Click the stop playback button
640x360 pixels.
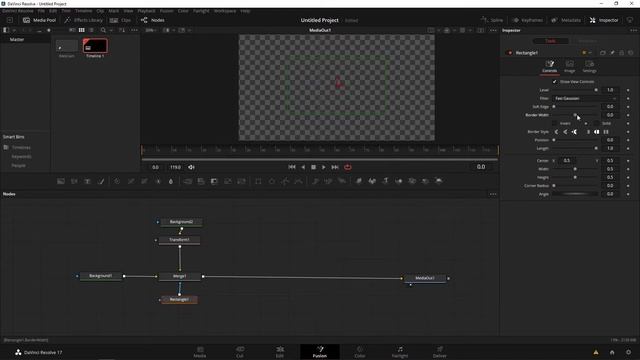click(x=313, y=167)
